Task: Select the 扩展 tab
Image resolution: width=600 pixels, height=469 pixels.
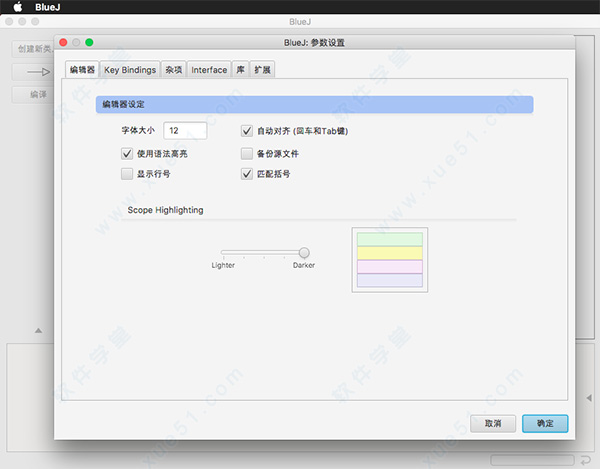Action: 262,70
